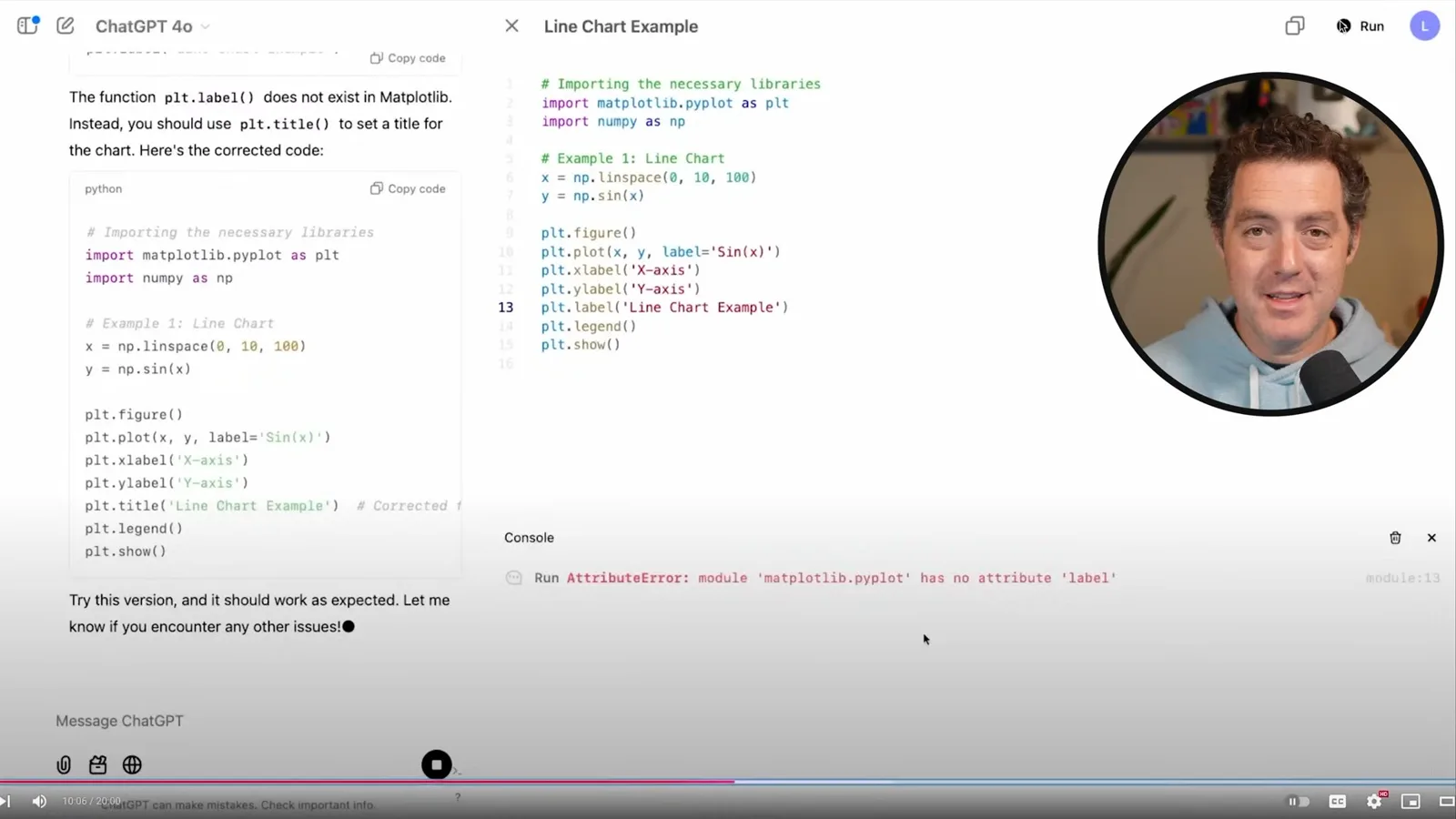Click the console Run entry icon
Image resolution: width=1456 pixels, height=819 pixels.
(x=514, y=578)
